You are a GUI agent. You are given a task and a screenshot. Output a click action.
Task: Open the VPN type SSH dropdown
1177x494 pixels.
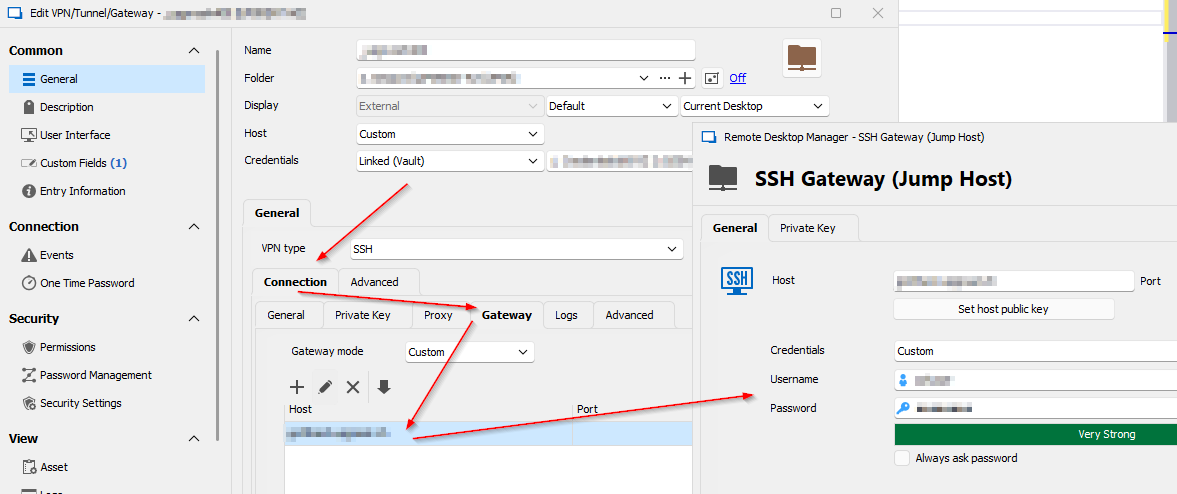coord(516,249)
